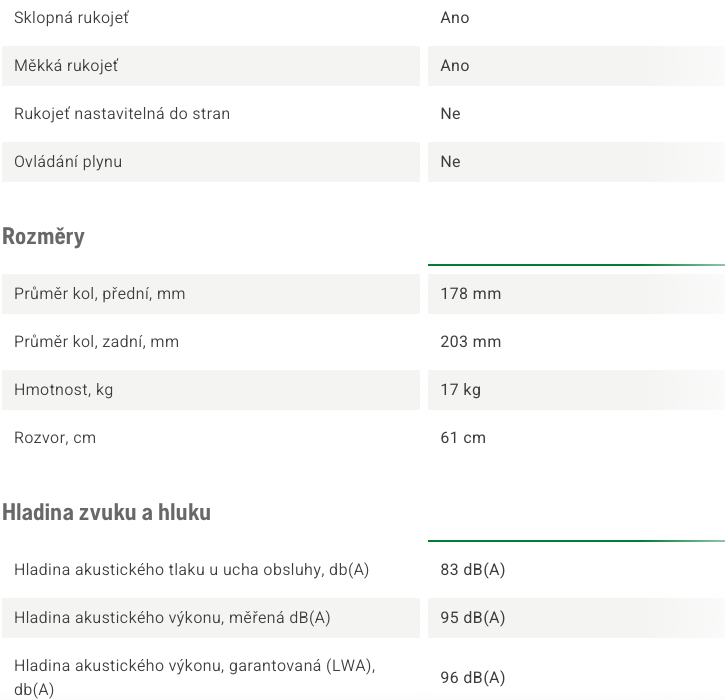
Task: Click the 96 dB(A) value
Action: [473, 678]
